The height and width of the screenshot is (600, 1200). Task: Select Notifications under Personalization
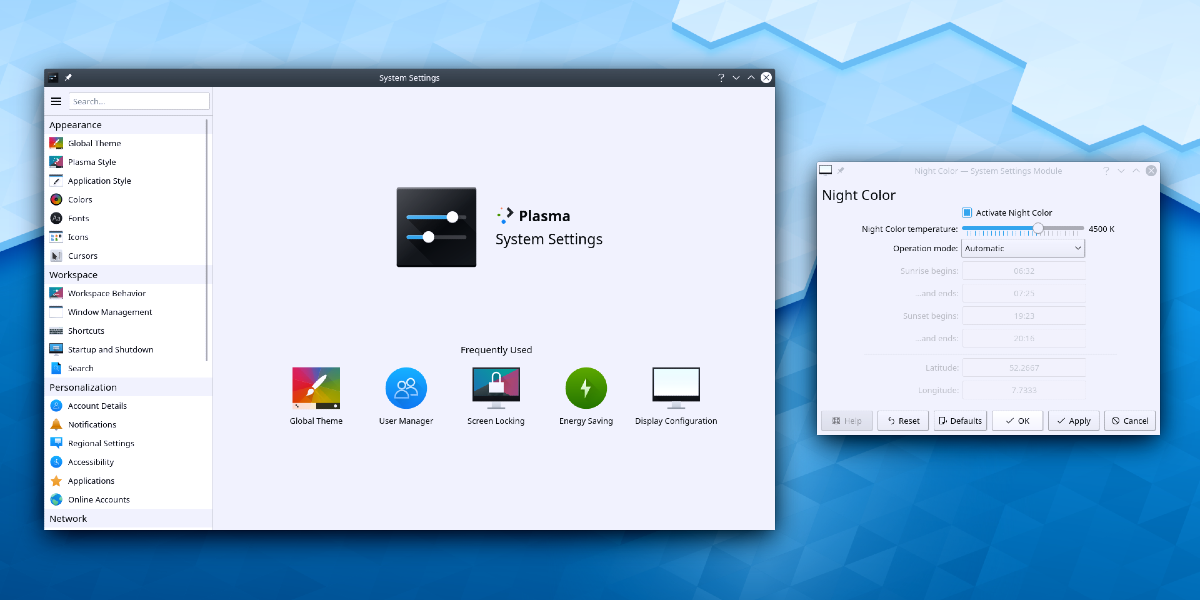92,425
